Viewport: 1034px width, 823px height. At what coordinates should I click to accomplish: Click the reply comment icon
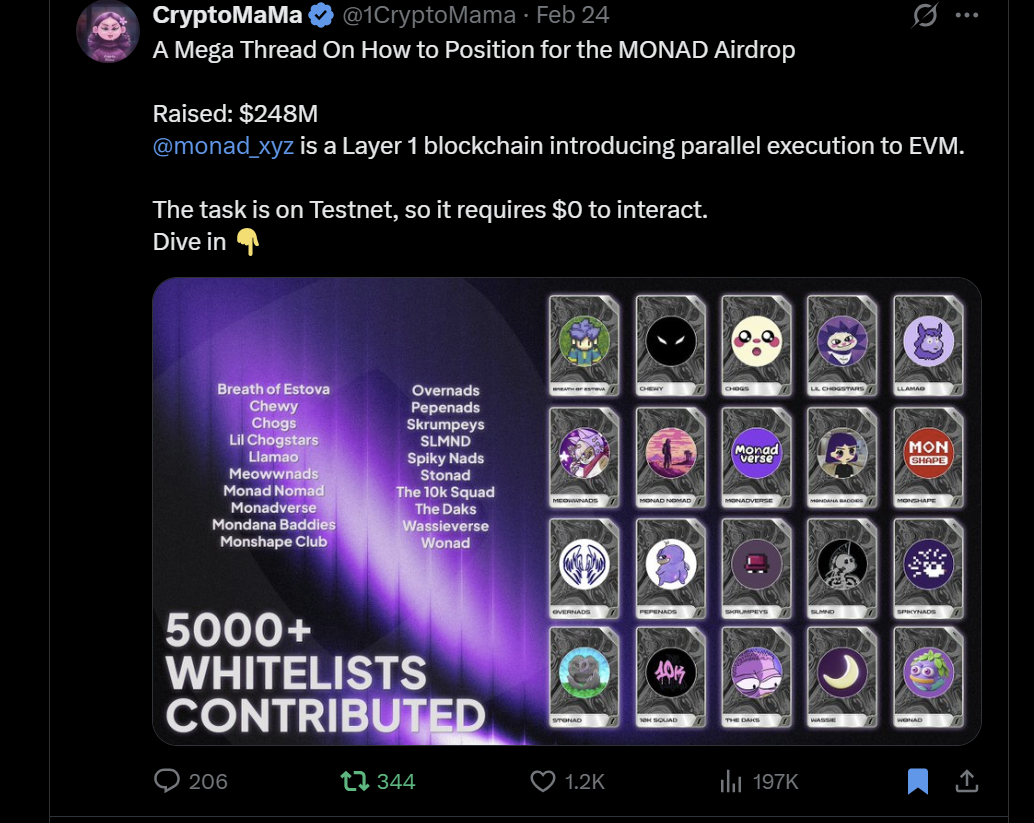tap(167, 781)
